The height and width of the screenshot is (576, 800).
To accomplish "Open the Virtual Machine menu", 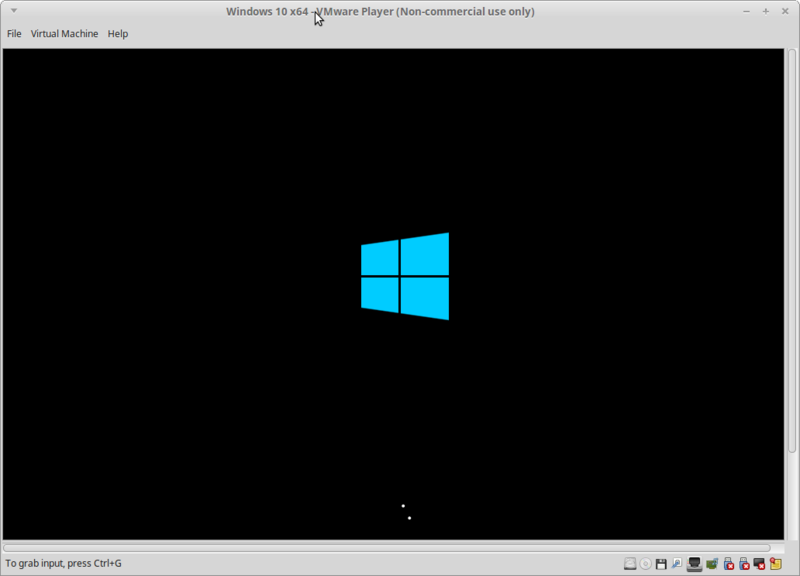I will pos(64,34).
